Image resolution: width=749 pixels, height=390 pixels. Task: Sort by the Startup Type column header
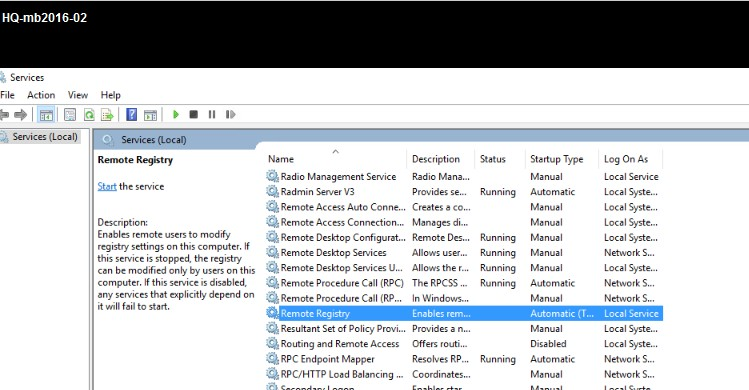click(x=556, y=159)
